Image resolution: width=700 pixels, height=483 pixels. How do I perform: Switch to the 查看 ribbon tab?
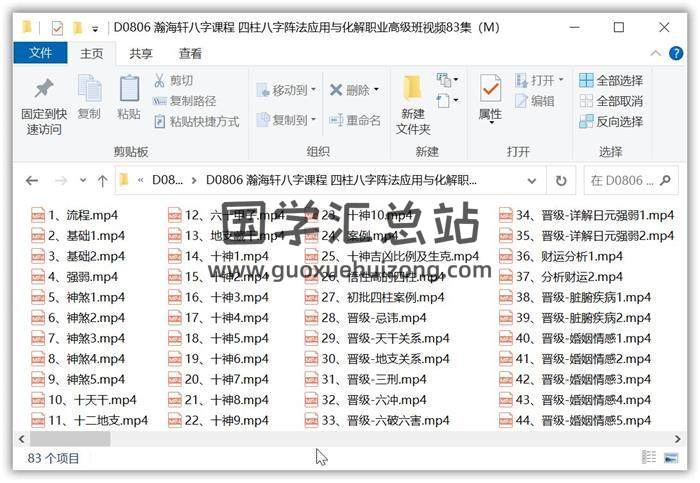[190, 53]
